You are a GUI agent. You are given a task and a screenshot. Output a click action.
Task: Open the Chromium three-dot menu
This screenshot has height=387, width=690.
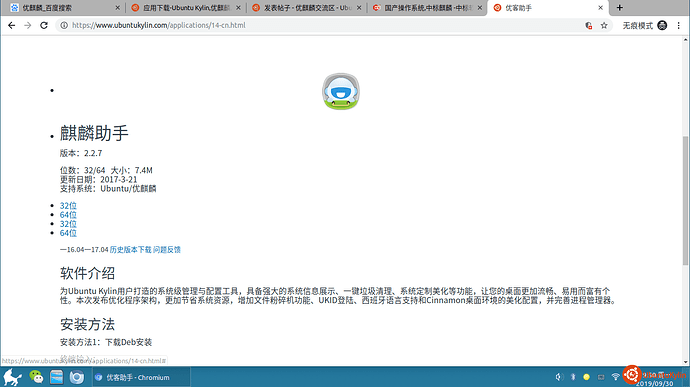click(x=679, y=26)
